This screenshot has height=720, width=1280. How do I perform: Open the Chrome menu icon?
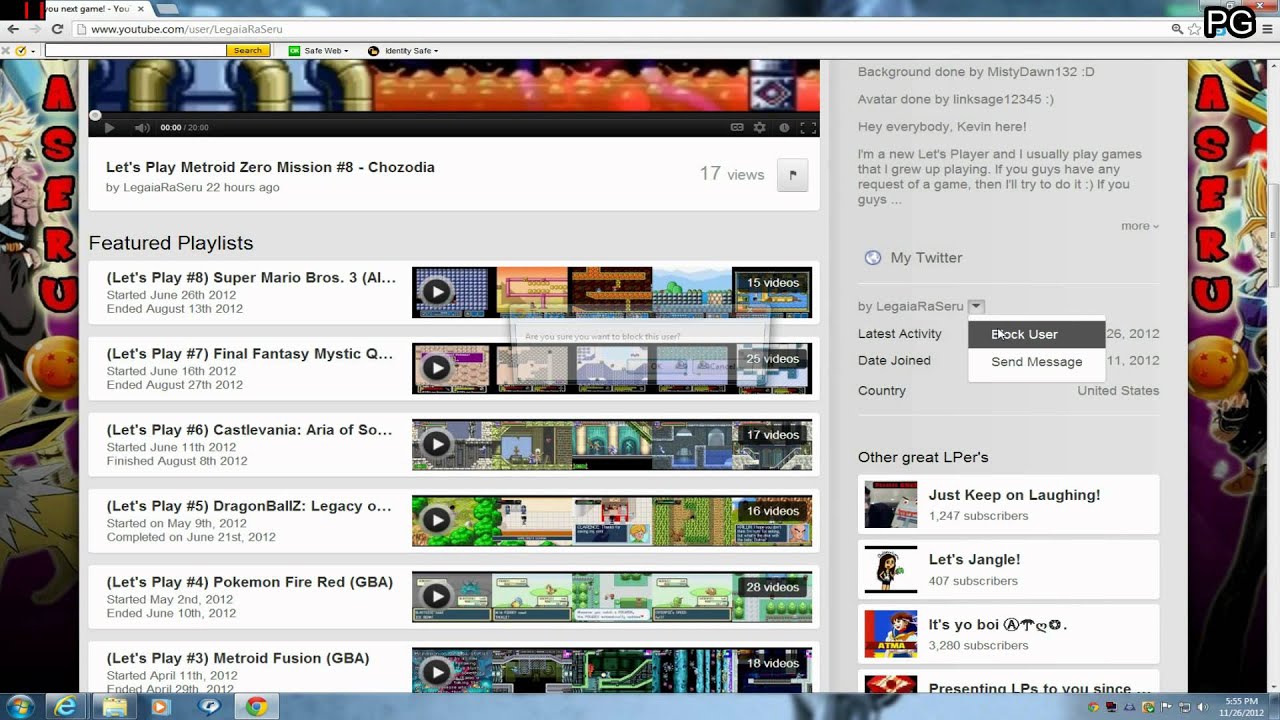pyautogui.click(x=1265, y=29)
